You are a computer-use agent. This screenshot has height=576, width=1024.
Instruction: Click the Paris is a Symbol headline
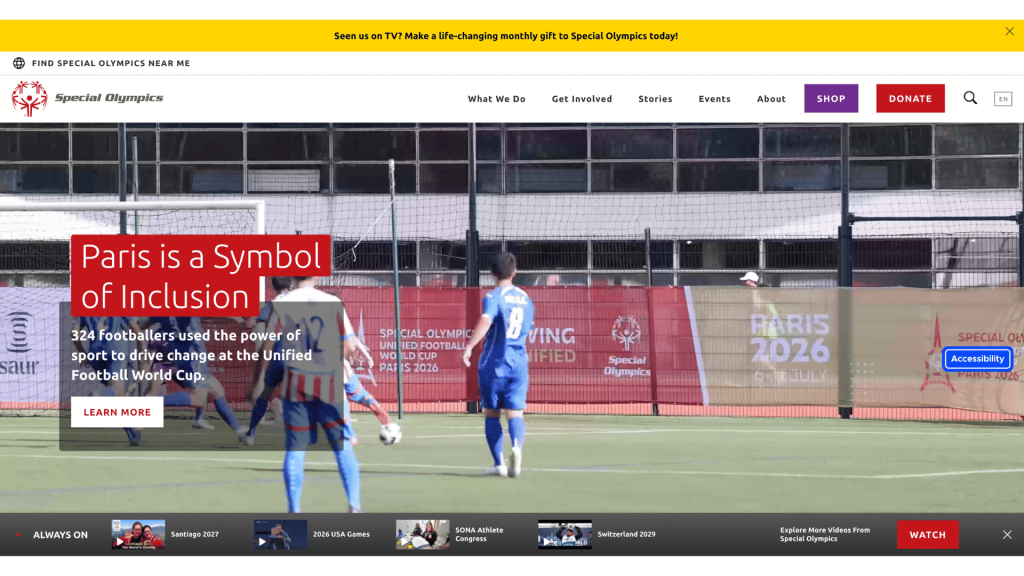tap(200, 276)
